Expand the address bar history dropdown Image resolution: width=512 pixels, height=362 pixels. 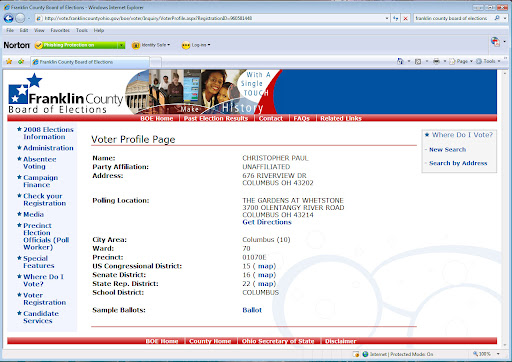387,18
